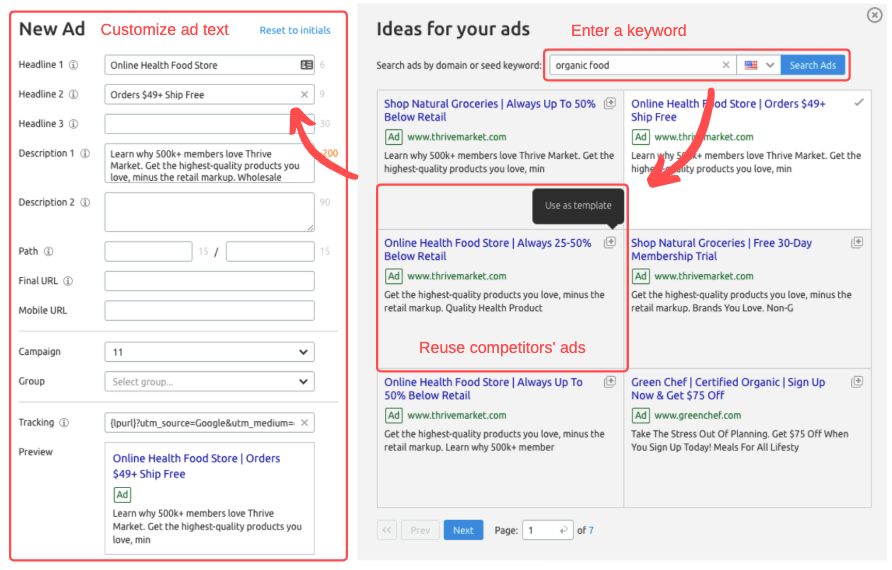Click the total pages number 7 link
Screen dimensions: 892x570
591,530
